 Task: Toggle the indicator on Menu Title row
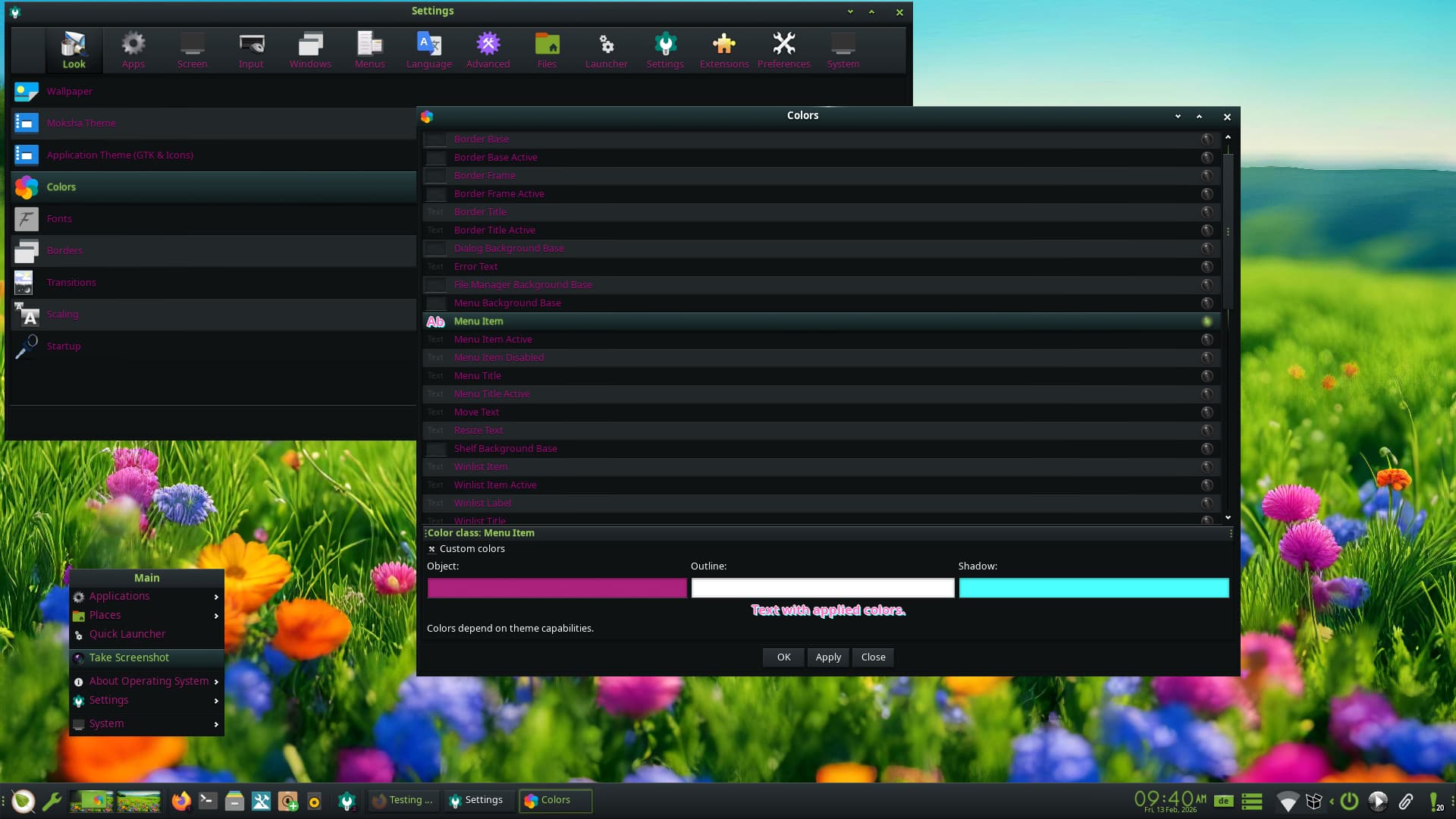[x=1207, y=375]
